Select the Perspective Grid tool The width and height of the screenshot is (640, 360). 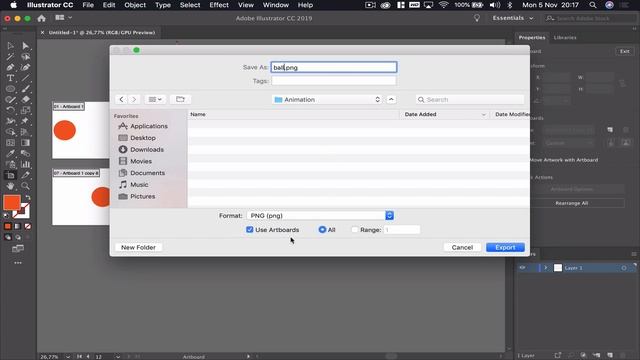tap(25, 132)
